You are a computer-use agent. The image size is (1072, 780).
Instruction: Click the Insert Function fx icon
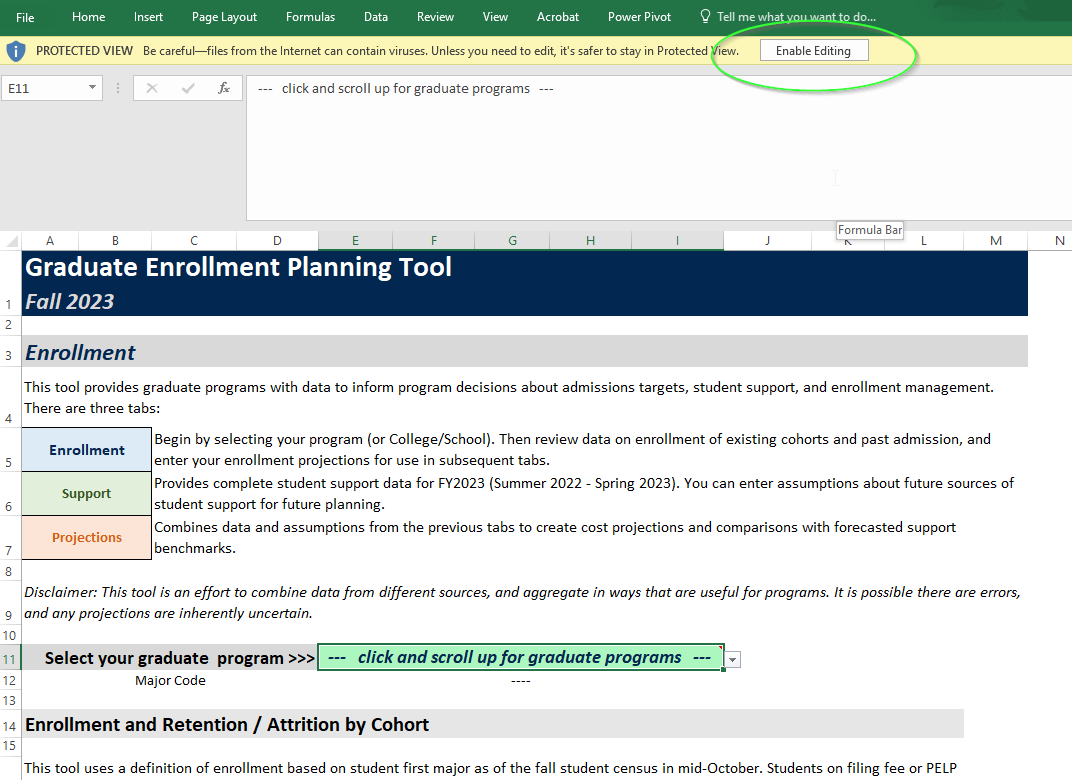(224, 88)
